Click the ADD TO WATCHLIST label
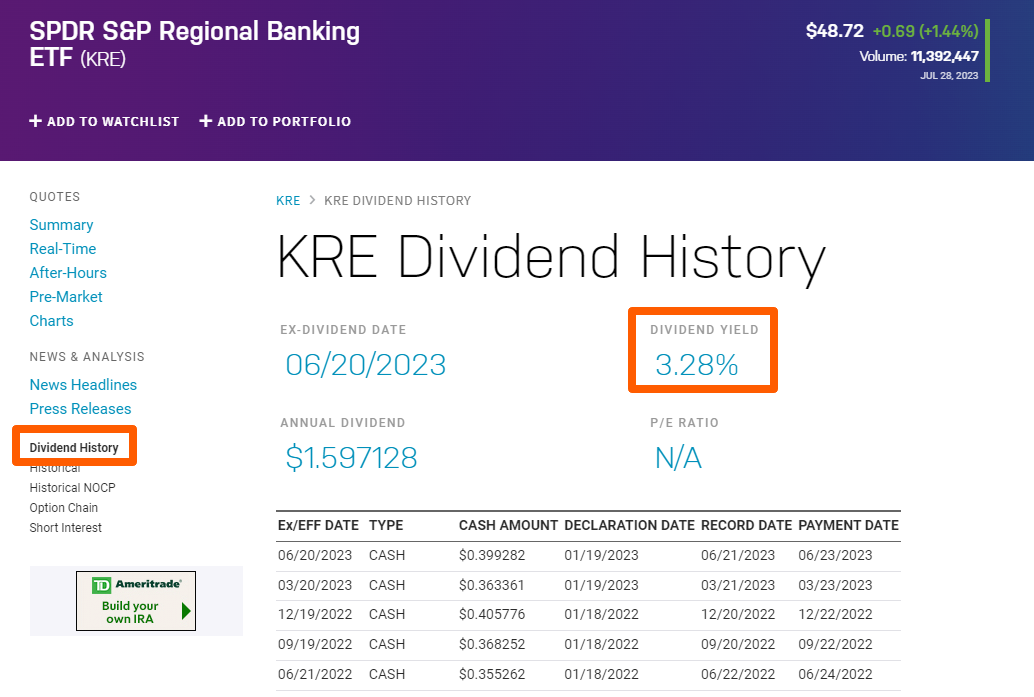The image size is (1034, 697). (x=113, y=121)
